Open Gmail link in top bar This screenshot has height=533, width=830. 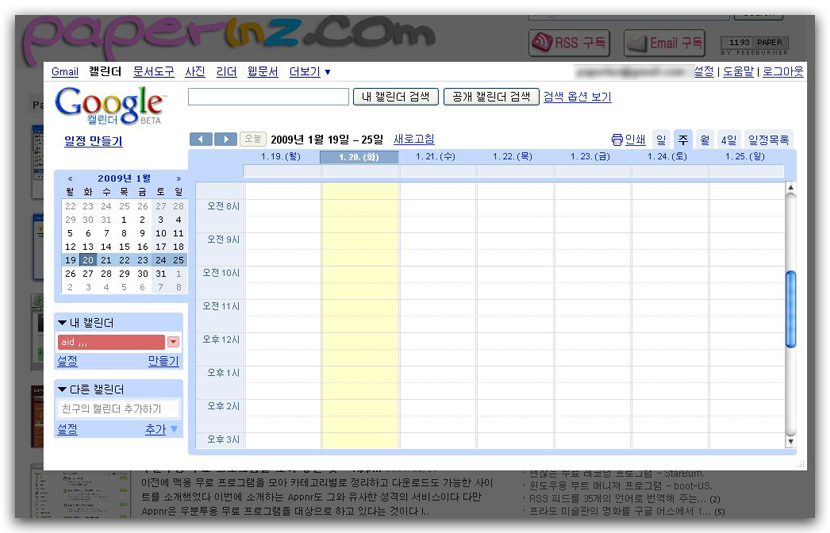click(x=65, y=71)
